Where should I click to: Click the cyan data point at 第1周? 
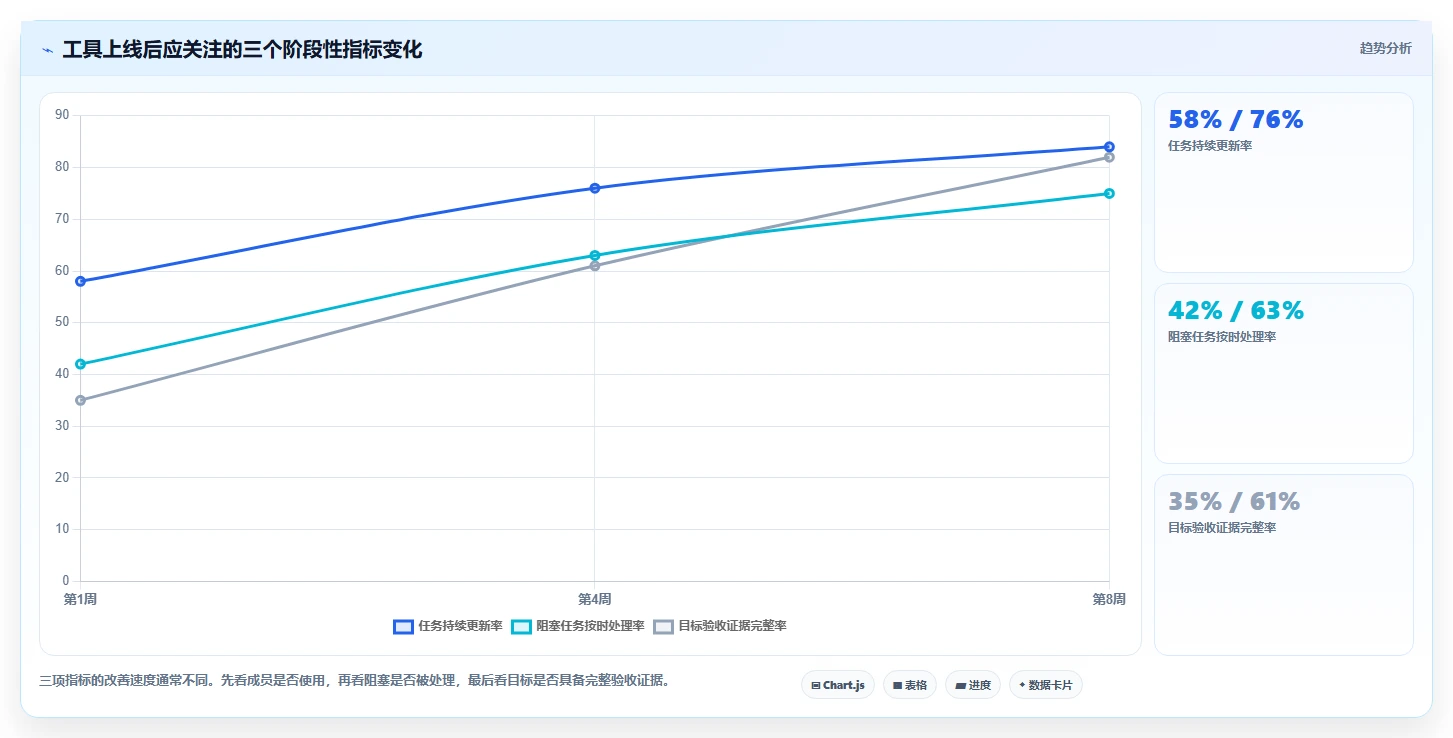80,364
